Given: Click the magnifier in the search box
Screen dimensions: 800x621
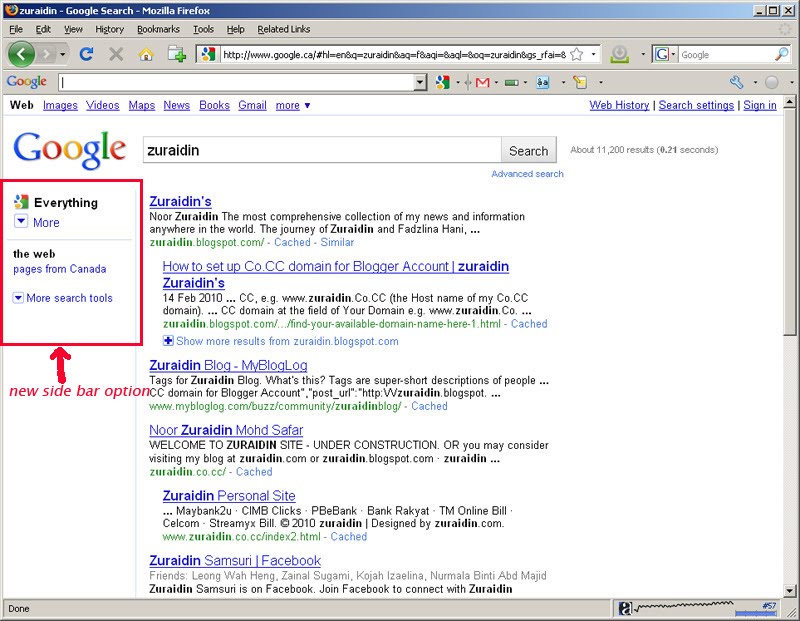Looking at the screenshot, I should 781,54.
